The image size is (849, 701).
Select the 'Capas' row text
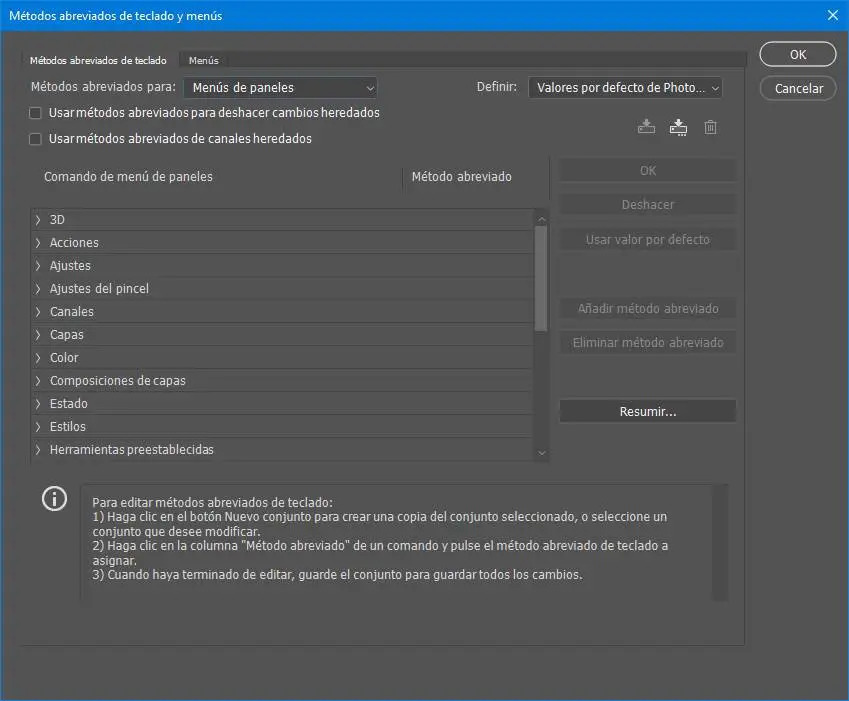click(x=67, y=335)
